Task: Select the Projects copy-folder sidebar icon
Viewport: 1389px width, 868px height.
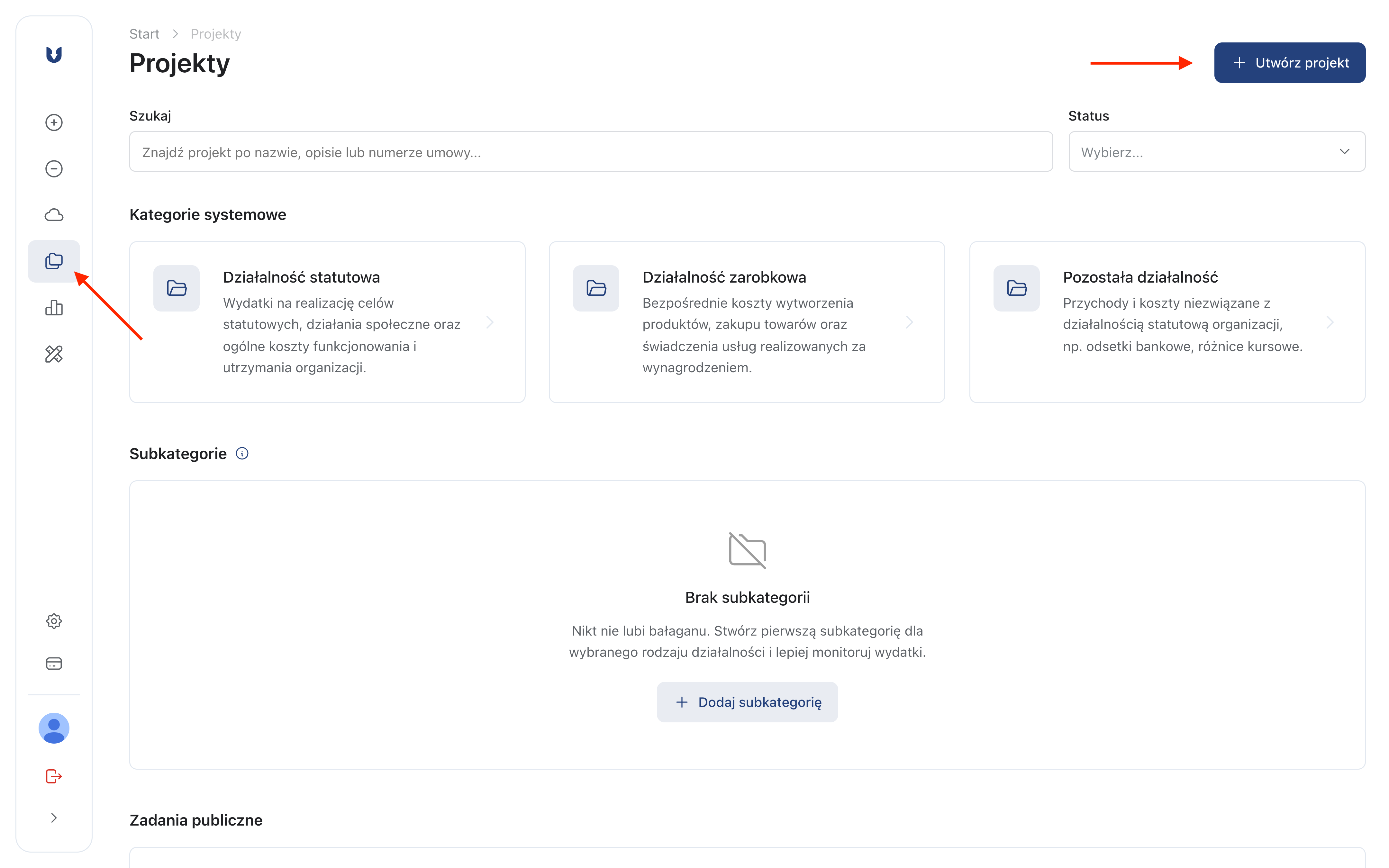Action: (x=54, y=261)
